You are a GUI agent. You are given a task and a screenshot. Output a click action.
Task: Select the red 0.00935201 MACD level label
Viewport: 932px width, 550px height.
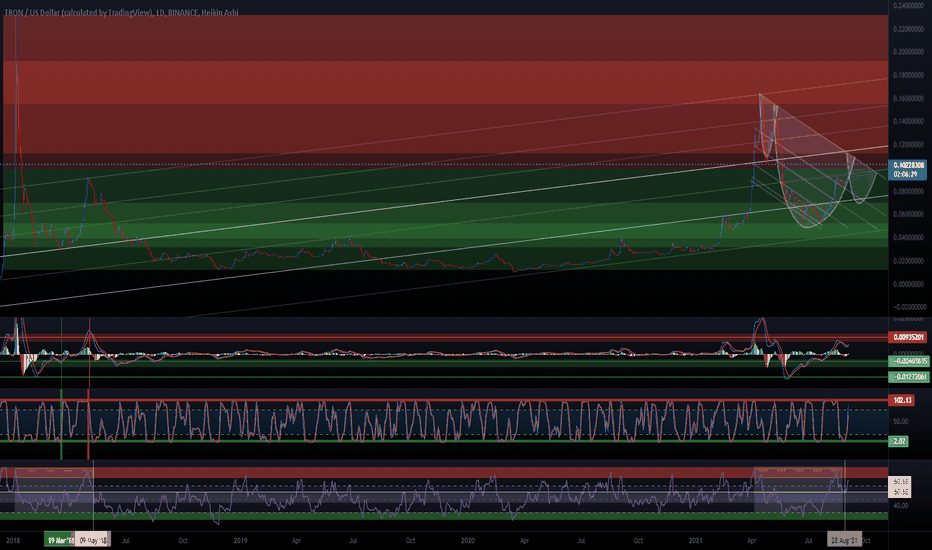907,337
